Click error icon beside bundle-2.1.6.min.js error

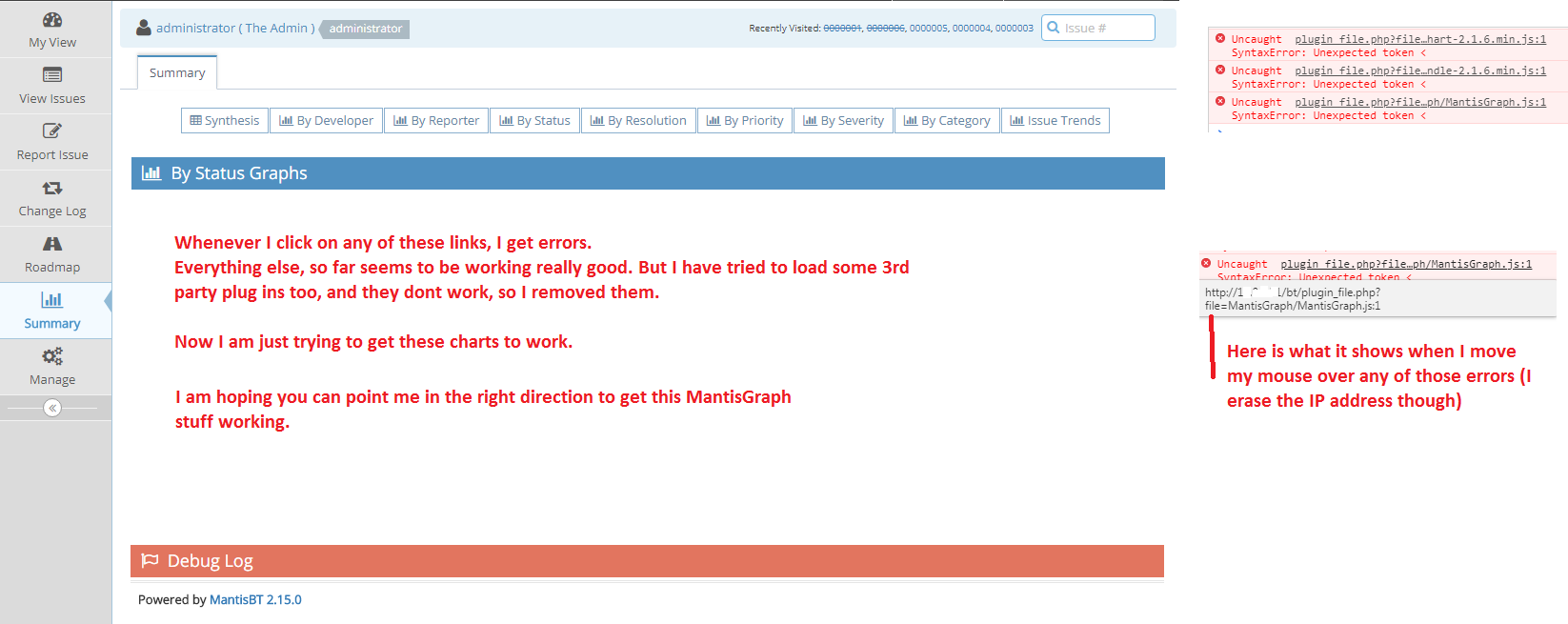[1220, 70]
